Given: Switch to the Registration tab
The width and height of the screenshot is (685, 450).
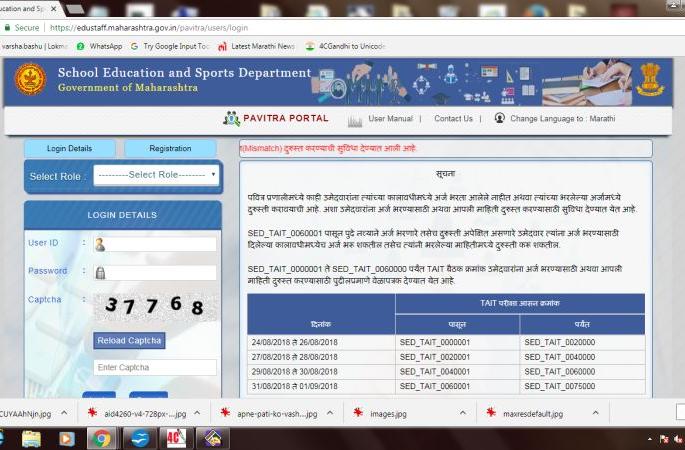Looking at the screenshot, I should point(169,148).
